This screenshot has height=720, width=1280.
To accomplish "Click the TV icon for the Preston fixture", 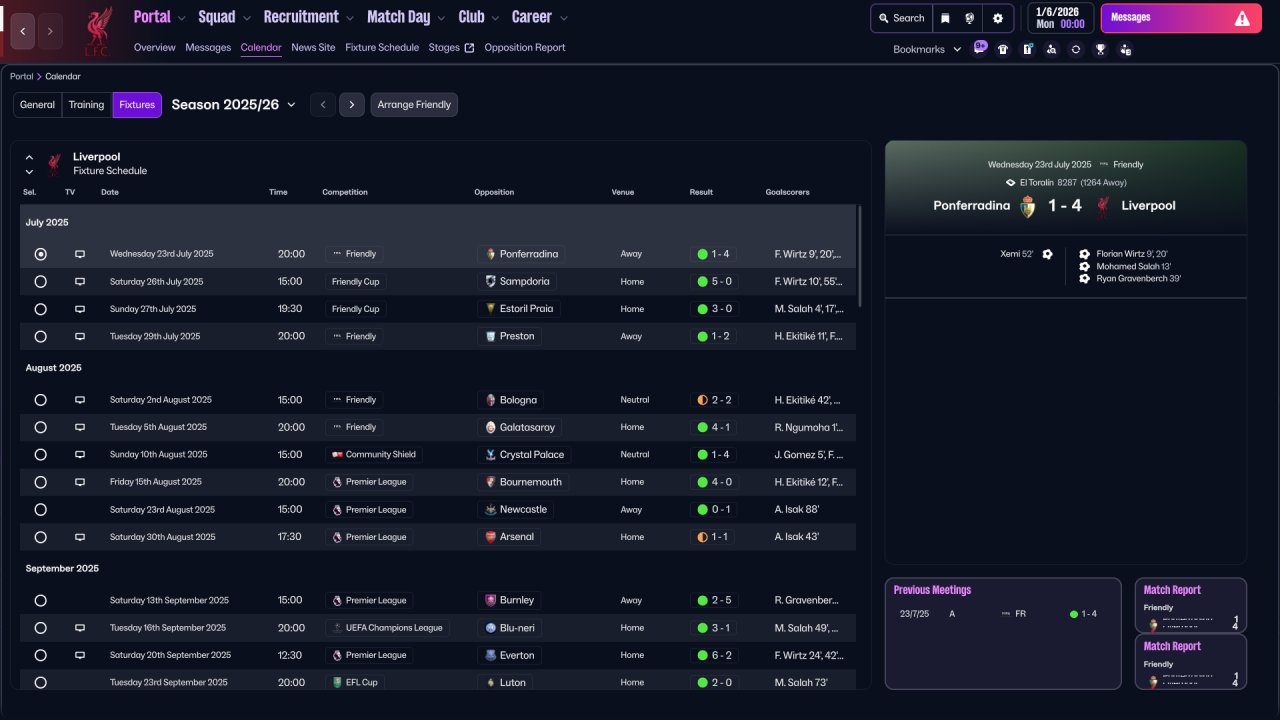I will tap(80, 337).
